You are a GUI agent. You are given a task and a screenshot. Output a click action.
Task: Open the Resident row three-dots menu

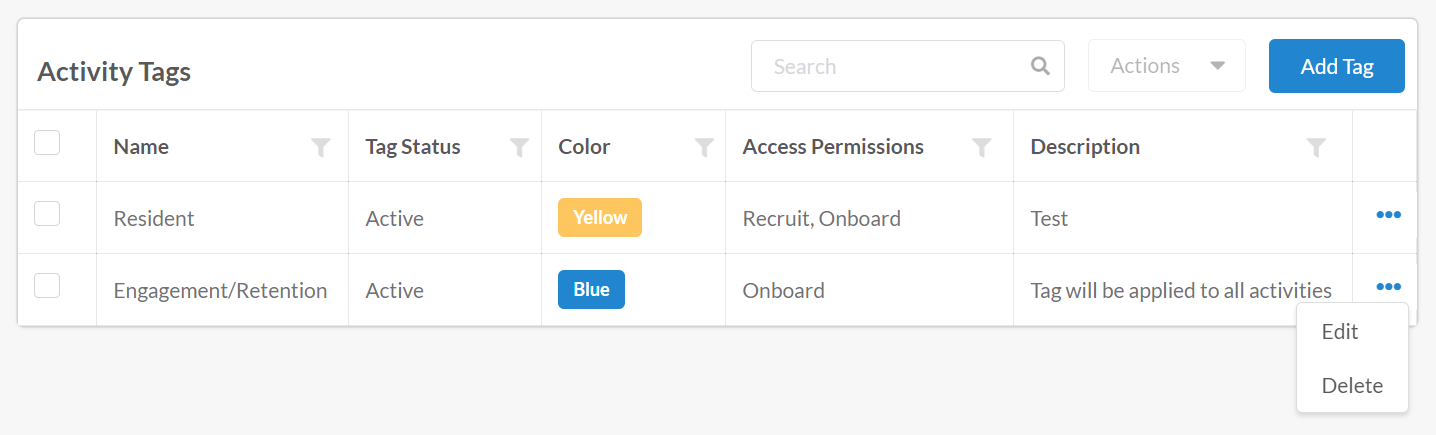point(1388,215)
